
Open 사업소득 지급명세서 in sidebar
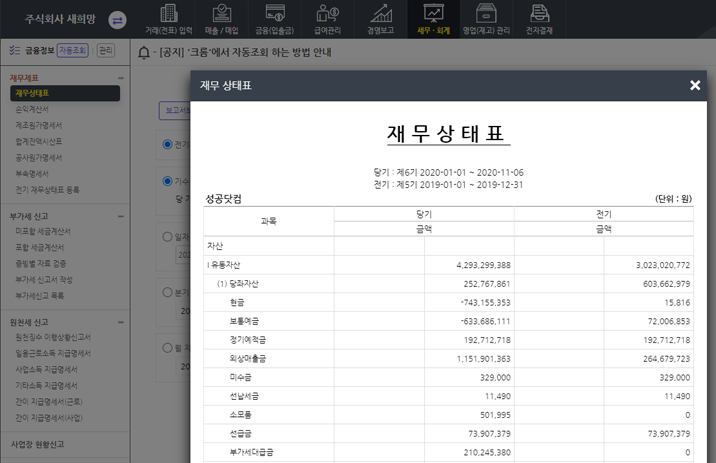click(46, 369)
